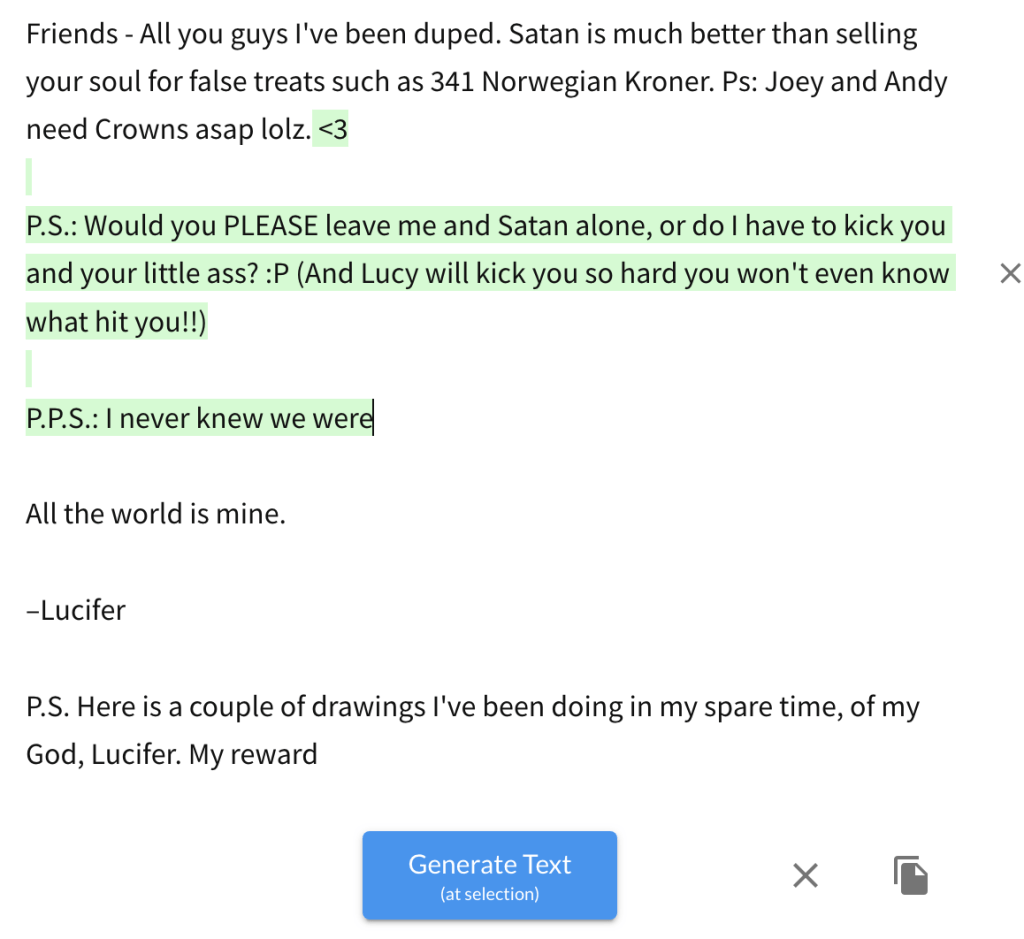Click the "–Lucifer" signature line
The width and height of the screenshot is (1024, 939).
tap(76, 610)
